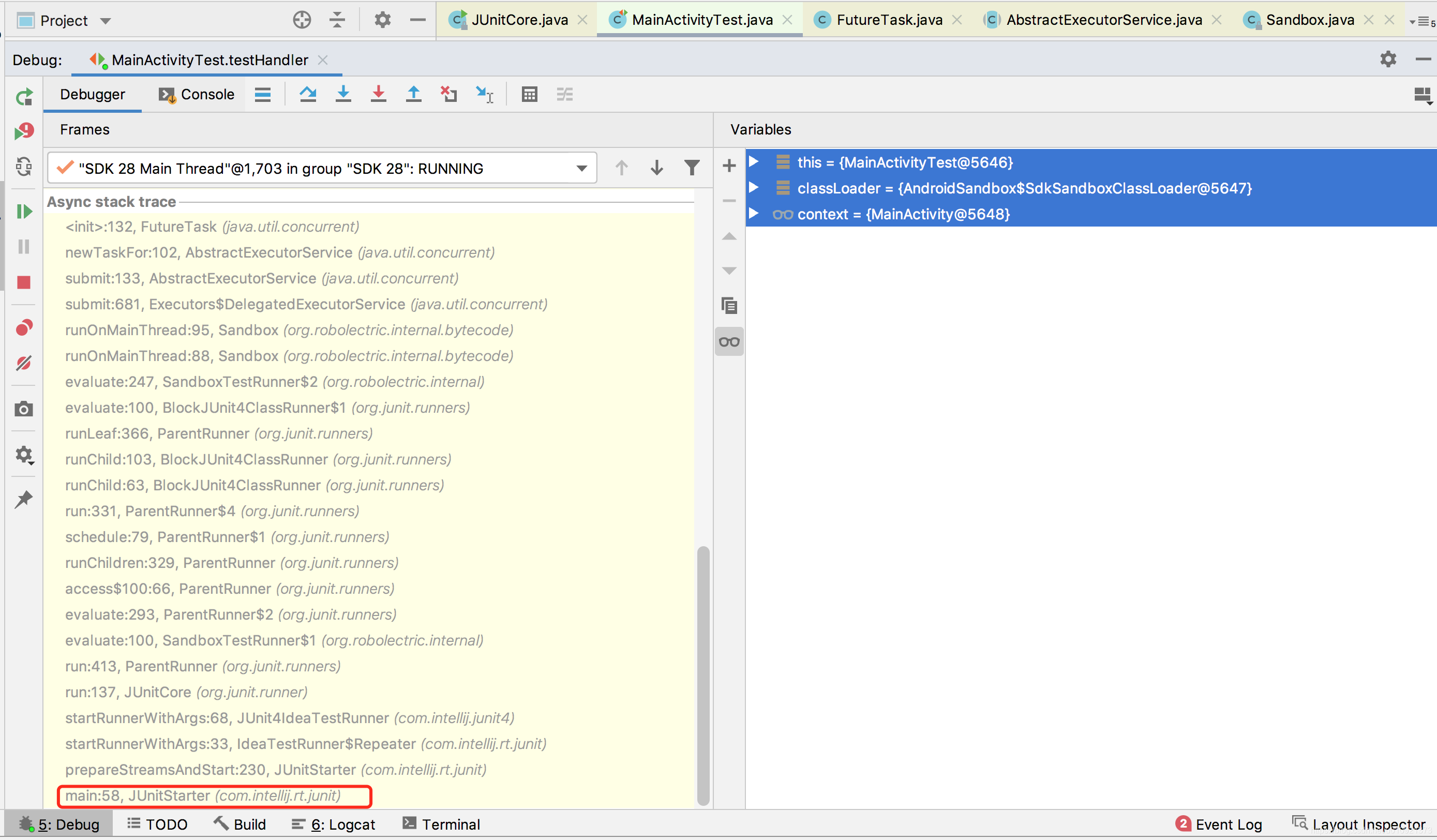1437x840 pixels.
Task: Open the SDK 28 Main Thread dropdown
Action: (x=581, y=168)
